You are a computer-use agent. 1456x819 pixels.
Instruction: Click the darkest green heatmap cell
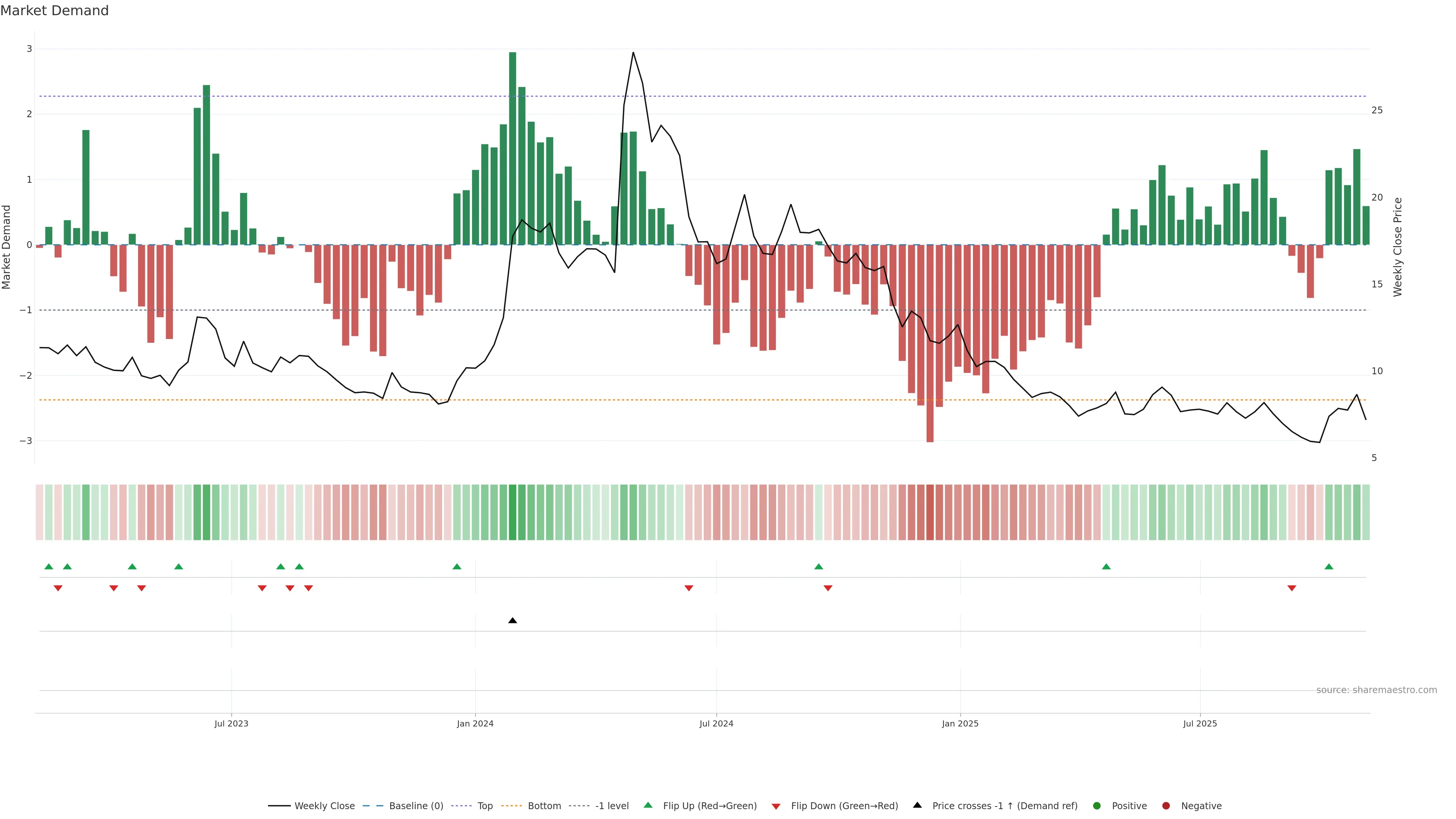click(x=512, y=512)
